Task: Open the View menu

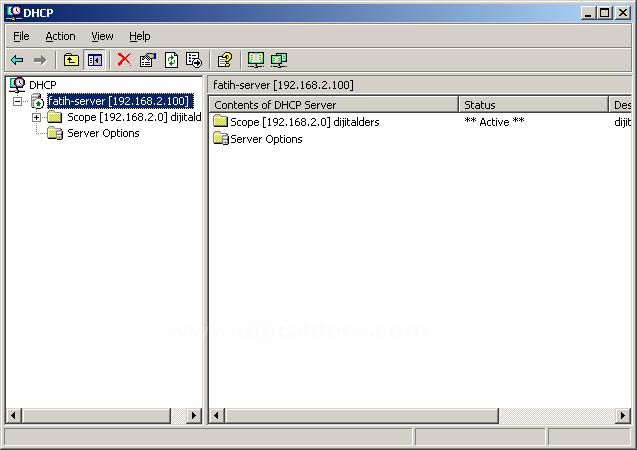Action: pyautogui.click(x=102, y=36)
